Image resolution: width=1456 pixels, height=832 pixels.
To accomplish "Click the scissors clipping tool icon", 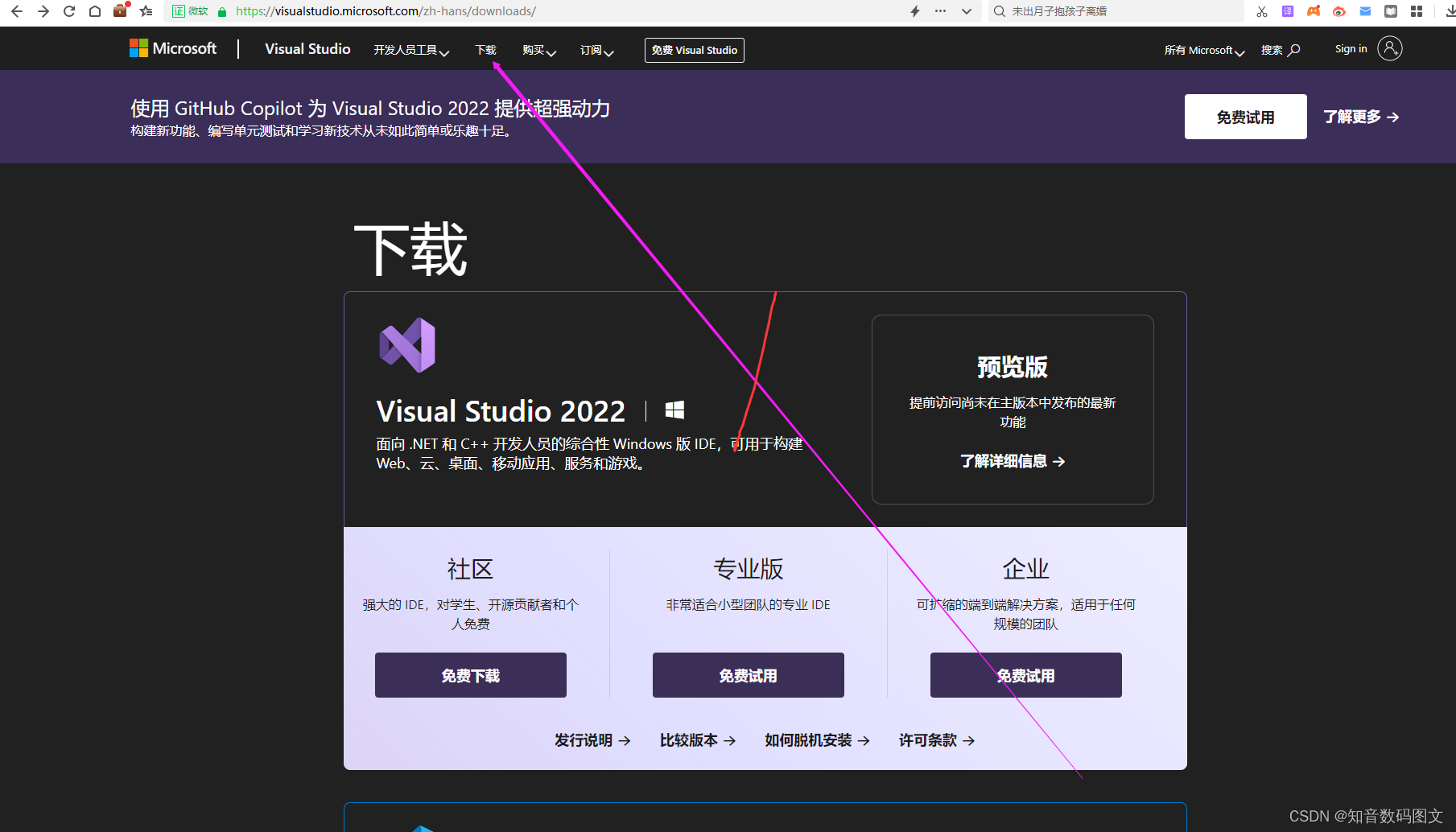I will pyautogui.click(x=1262, y=11).
